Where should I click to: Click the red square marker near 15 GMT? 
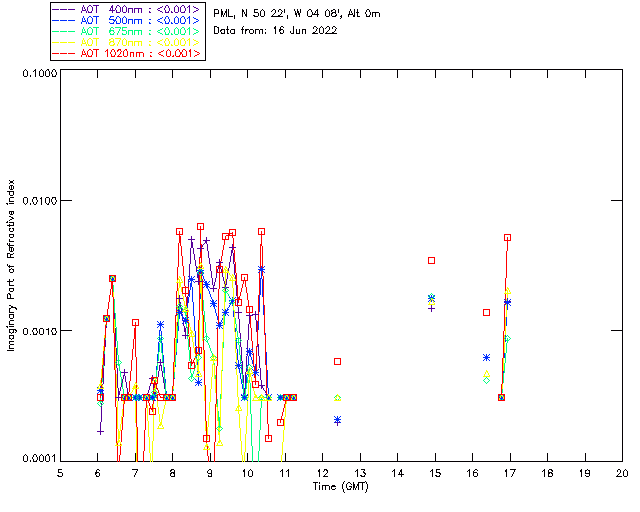click(x=432, y=260)
